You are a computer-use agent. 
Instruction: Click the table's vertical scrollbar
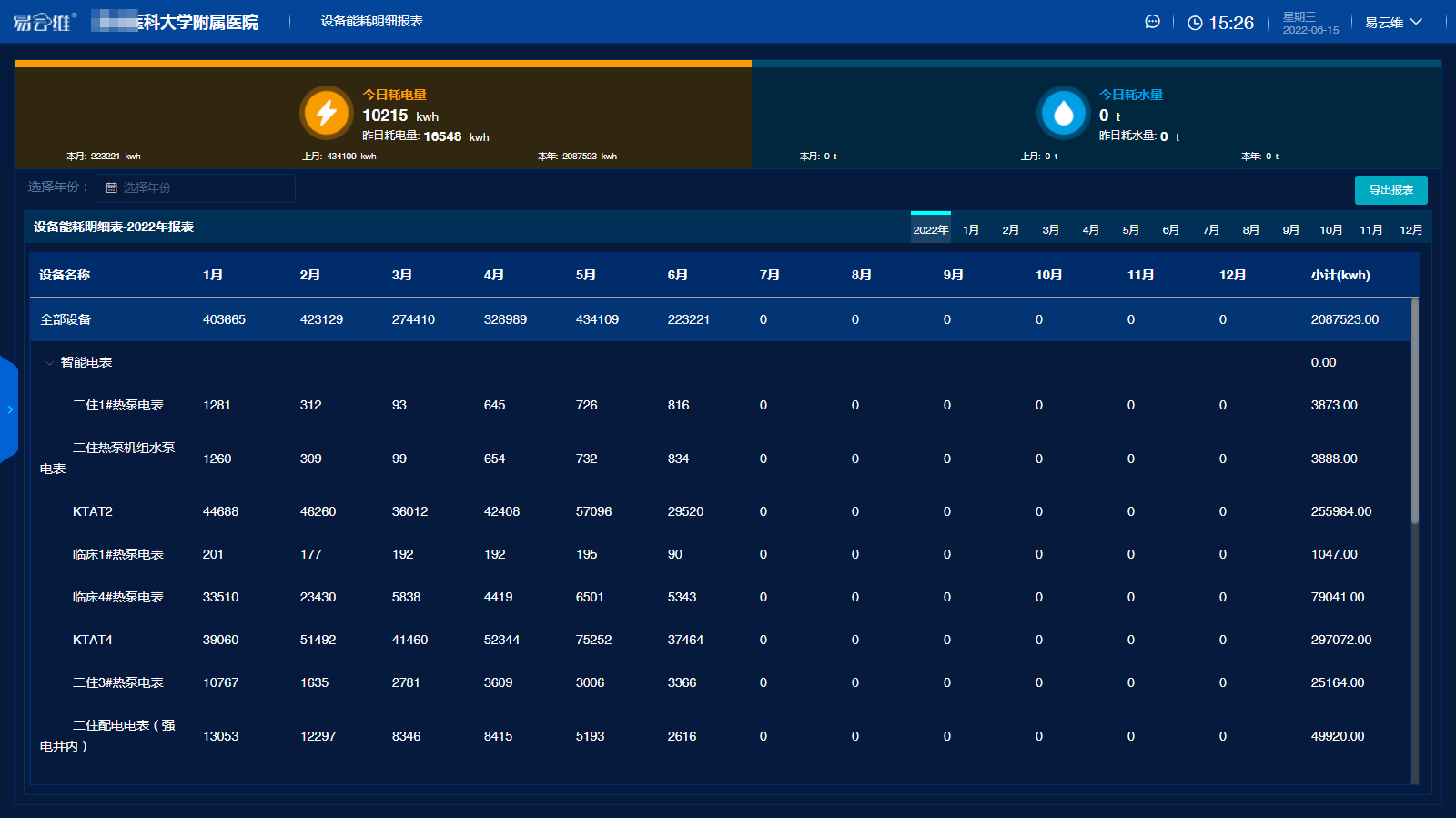pos(1414,411)
